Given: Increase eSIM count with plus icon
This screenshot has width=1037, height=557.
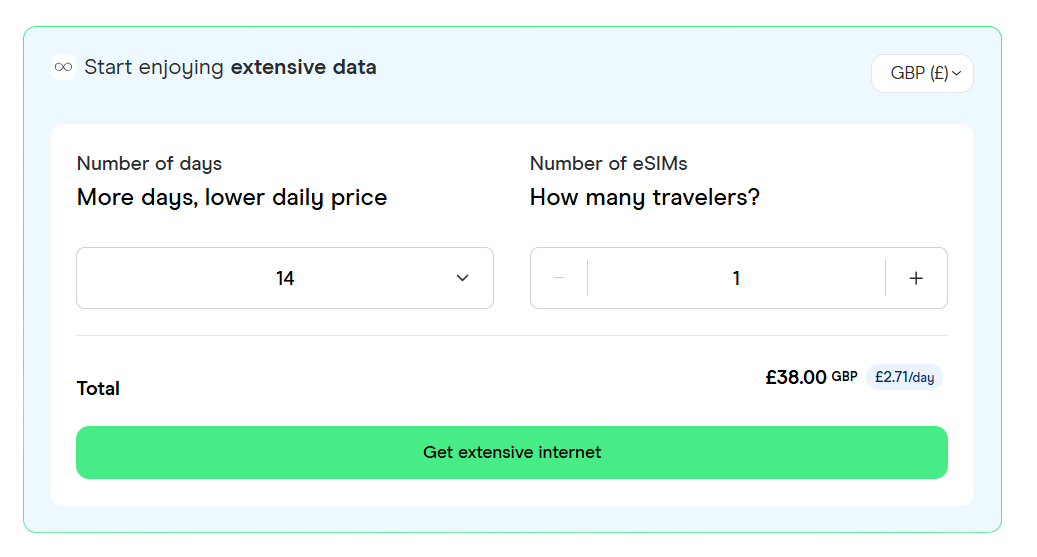Looking at the screenshot, I should 916,278.
